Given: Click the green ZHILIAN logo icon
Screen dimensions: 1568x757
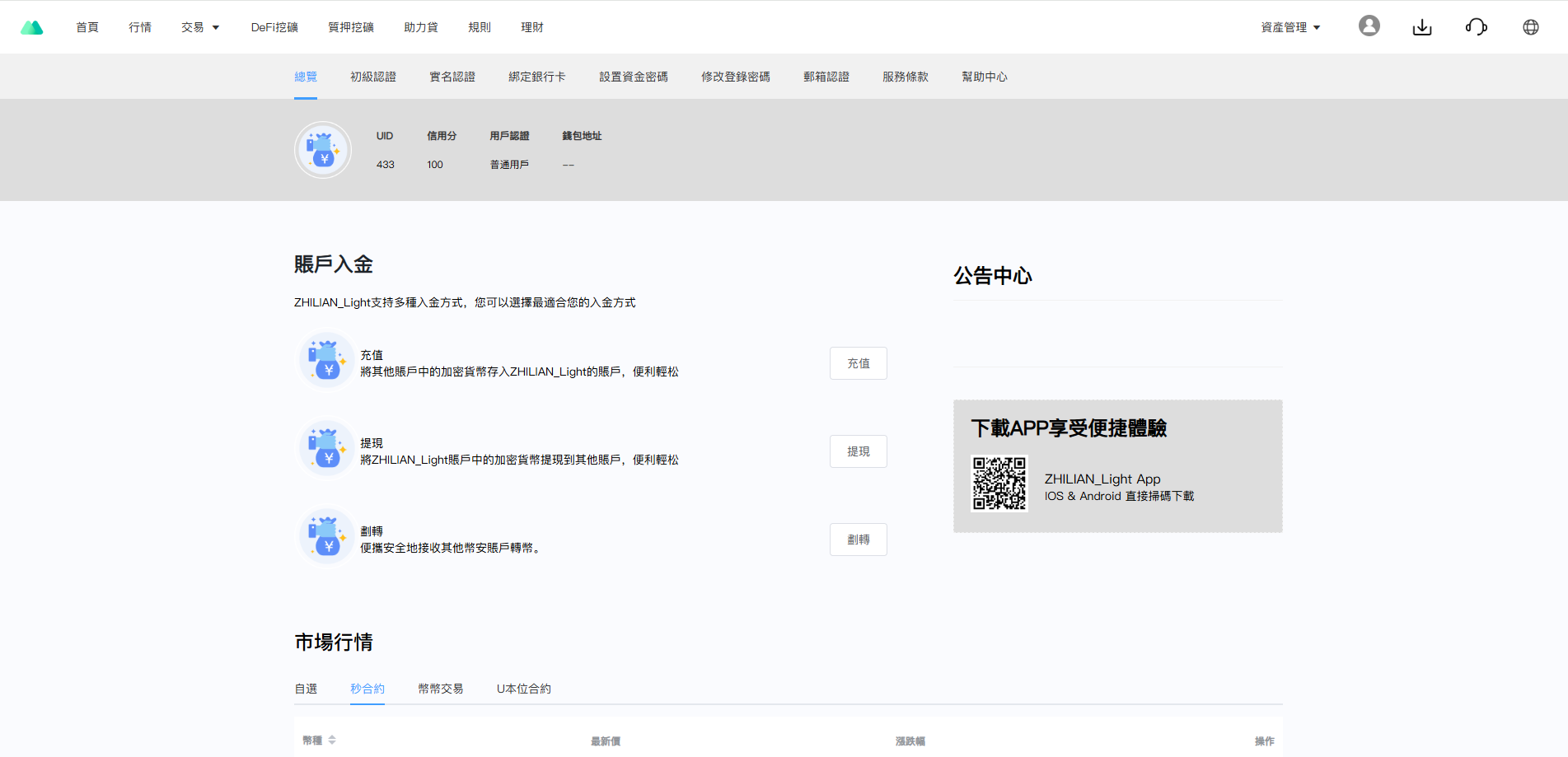Looking at the screenshot, I should [x=31, y=27].
